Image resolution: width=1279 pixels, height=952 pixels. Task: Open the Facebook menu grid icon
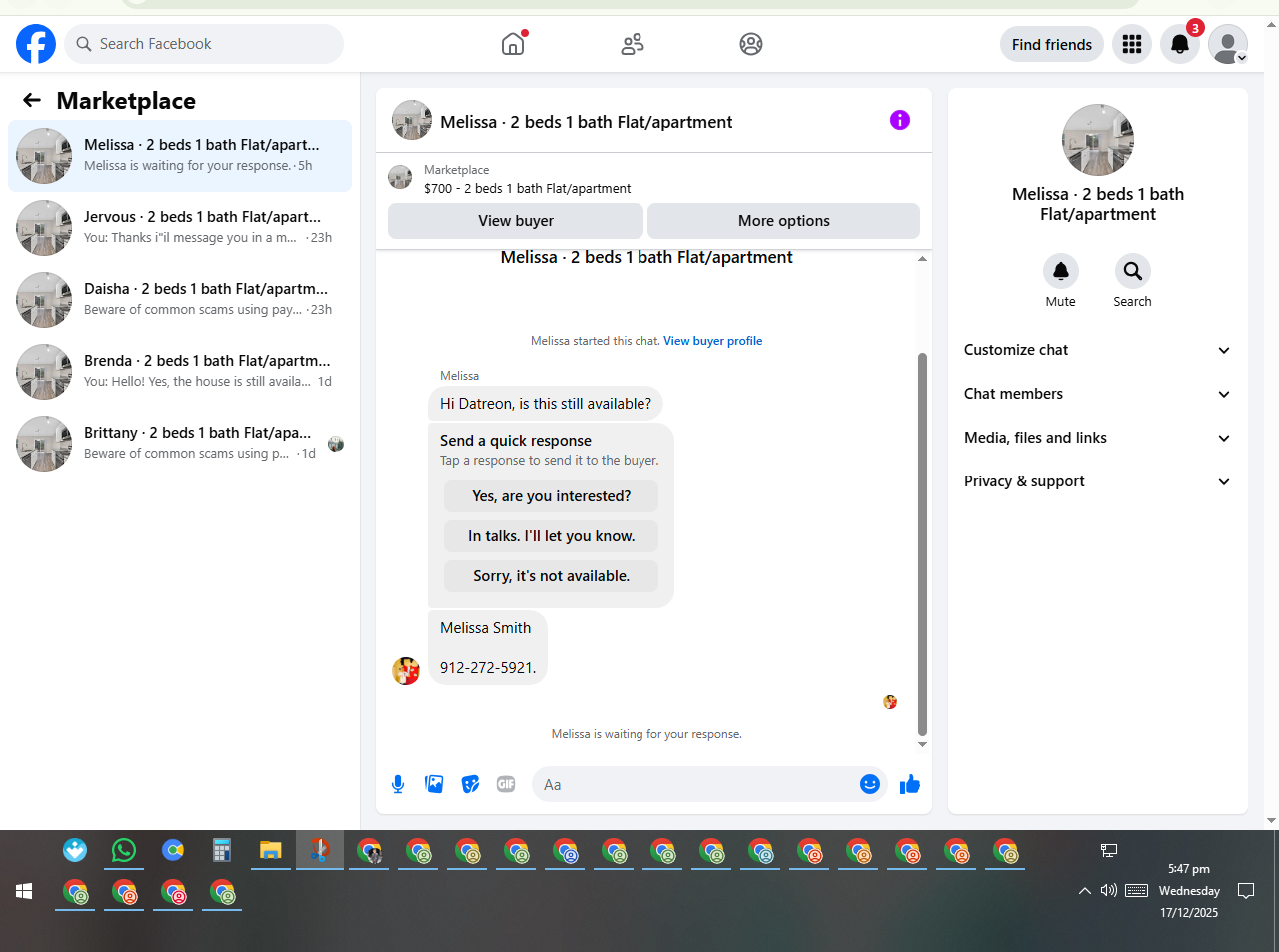click(x=1132, y=44)
